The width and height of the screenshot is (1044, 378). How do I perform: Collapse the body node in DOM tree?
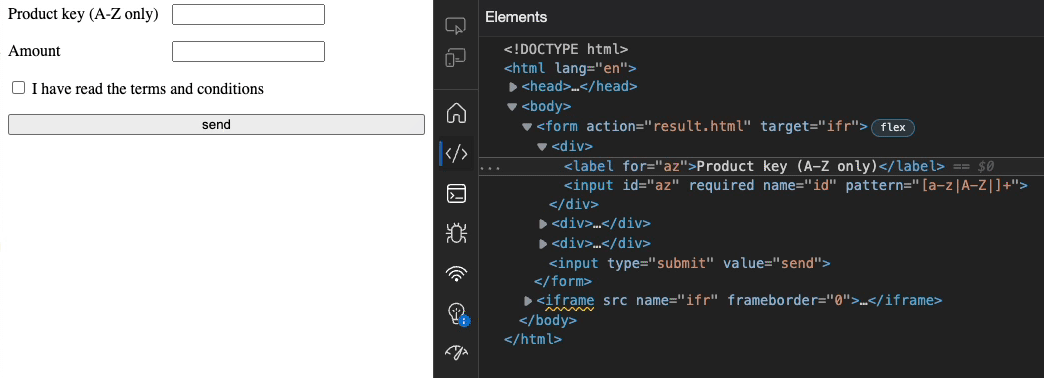(512, 106)
